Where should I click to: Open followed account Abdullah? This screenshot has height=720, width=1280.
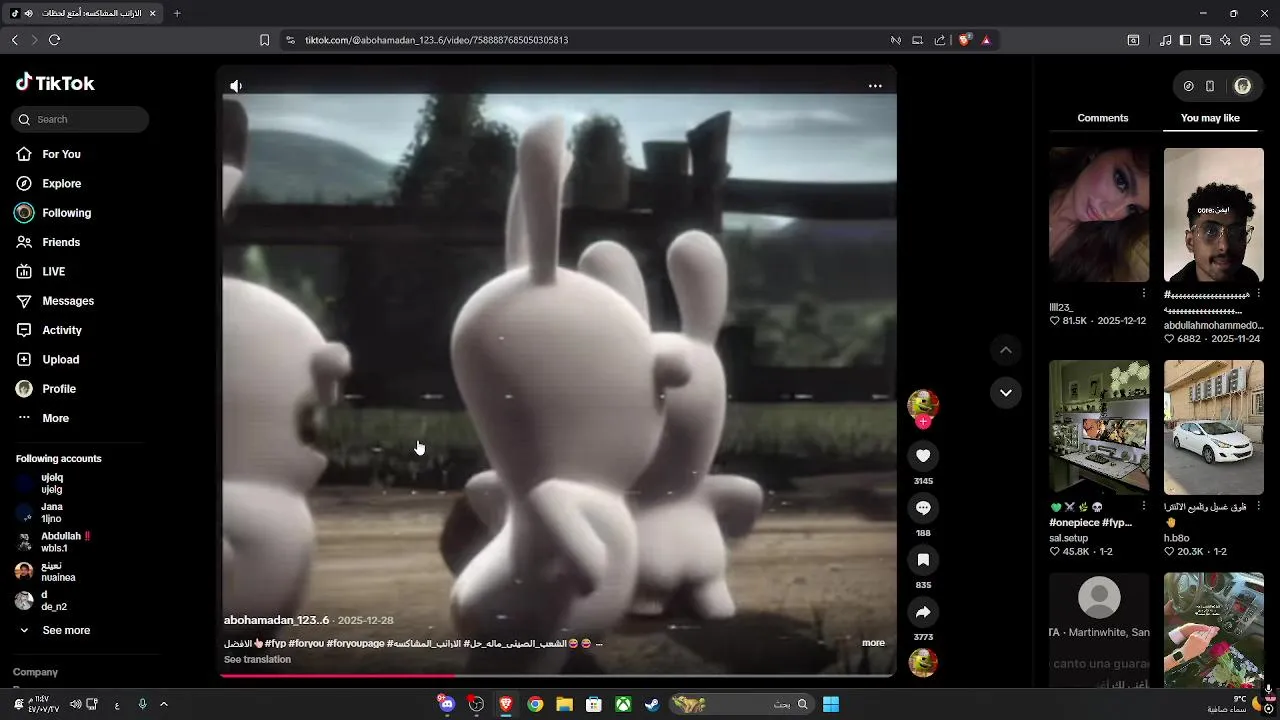point(52,542)
